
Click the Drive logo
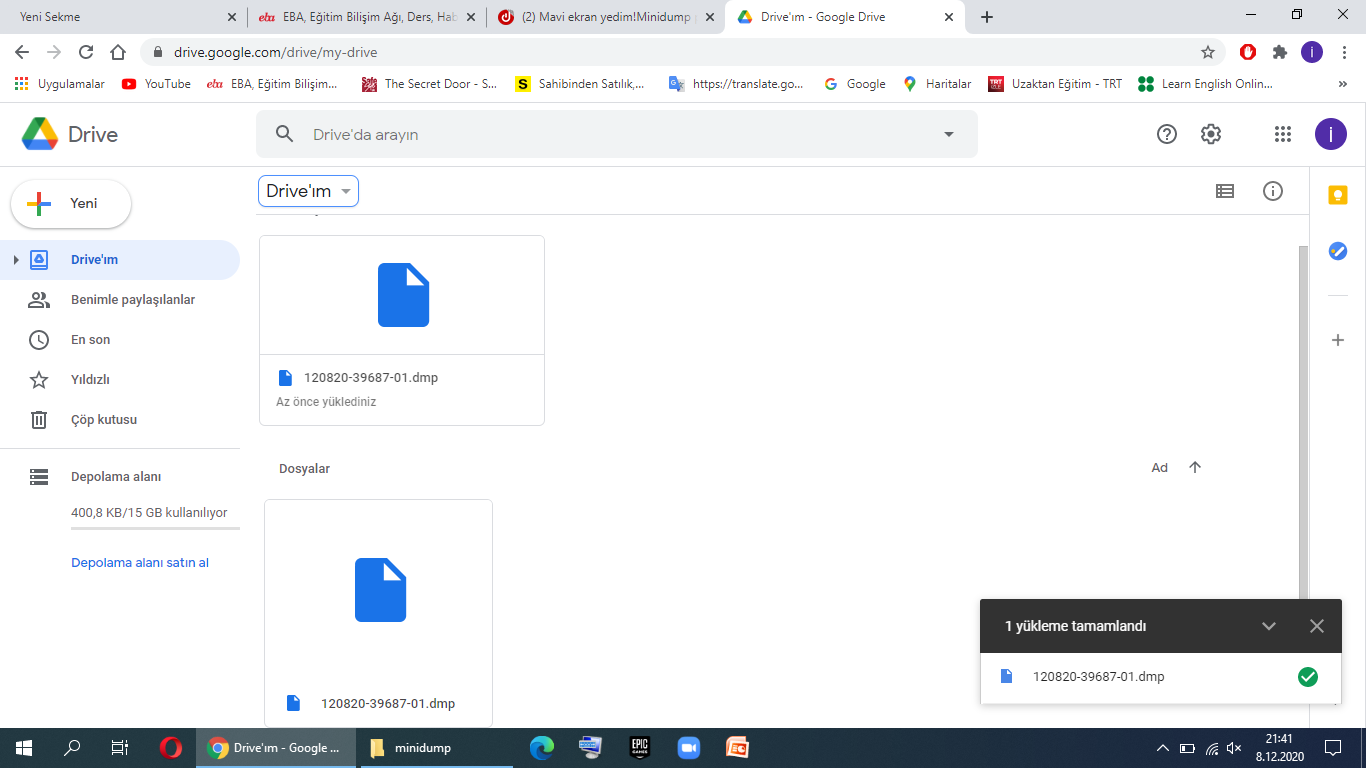point(70,134)
